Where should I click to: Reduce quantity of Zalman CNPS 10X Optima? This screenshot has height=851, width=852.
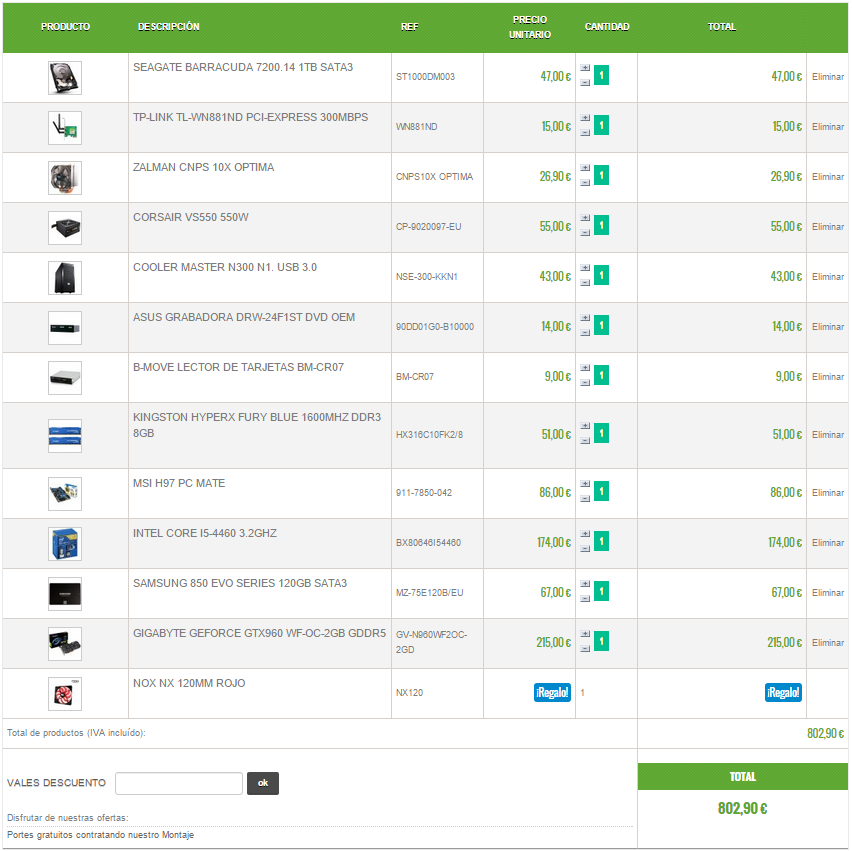click(585, 183)
